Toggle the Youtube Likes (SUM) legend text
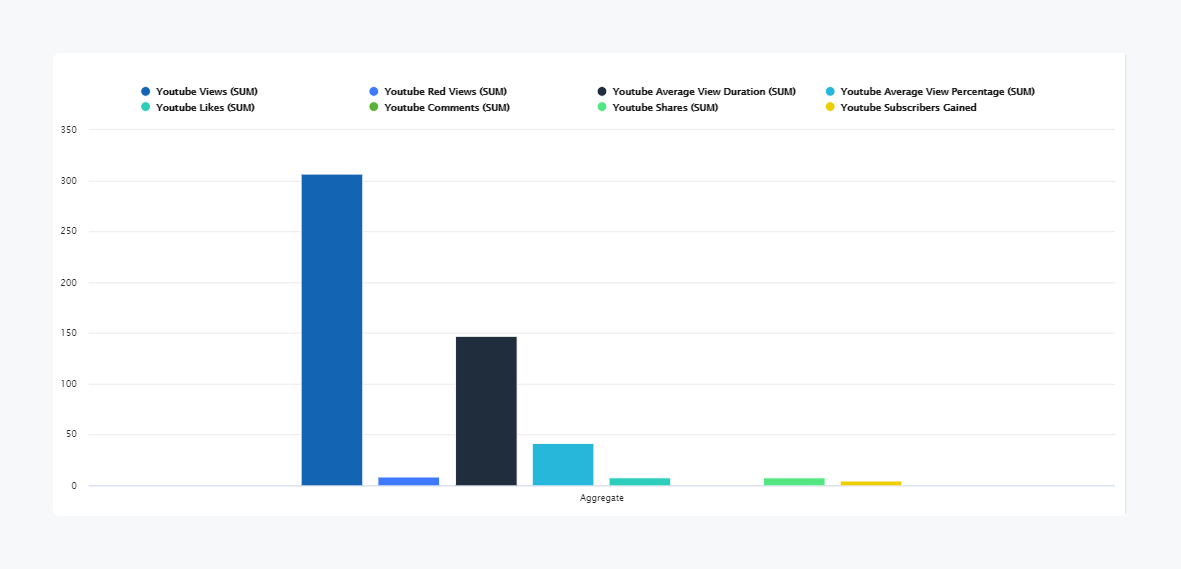The height and width of the screenshot is (569, 1181). 205,108
